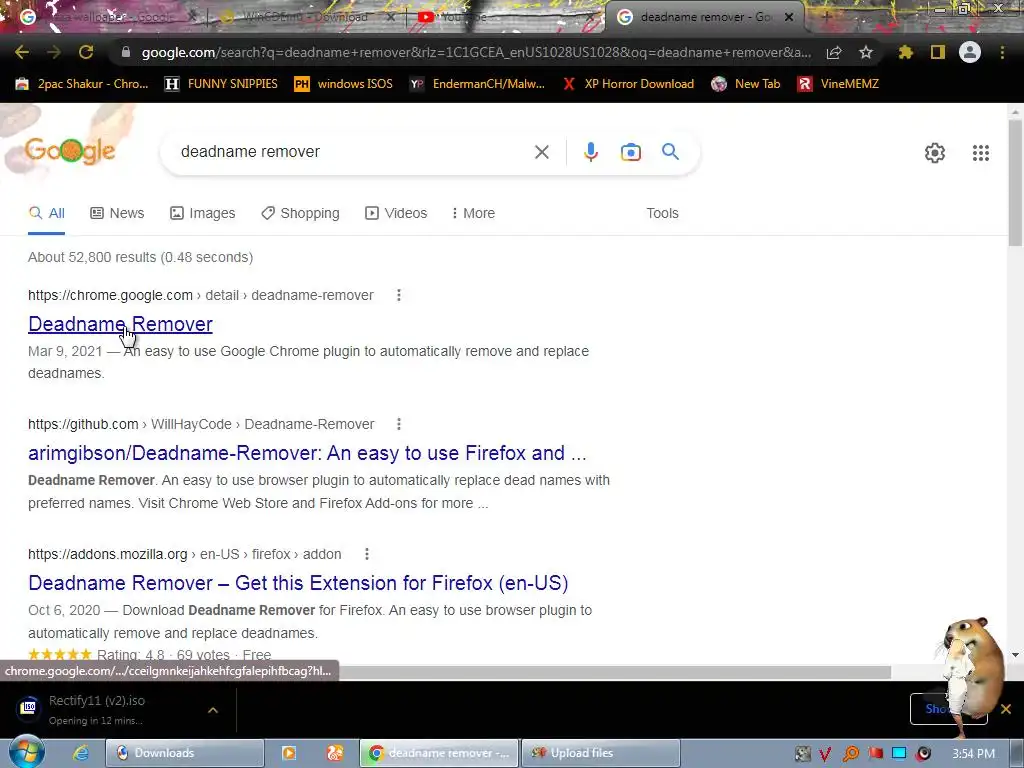Click the horizontal page scrollbar
Screen dimensions: 1024x768
[615, 673]
